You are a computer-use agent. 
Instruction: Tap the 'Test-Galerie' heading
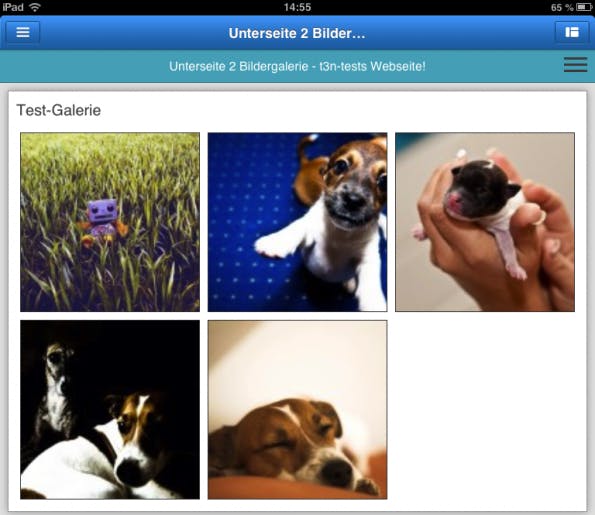point(59,110)
